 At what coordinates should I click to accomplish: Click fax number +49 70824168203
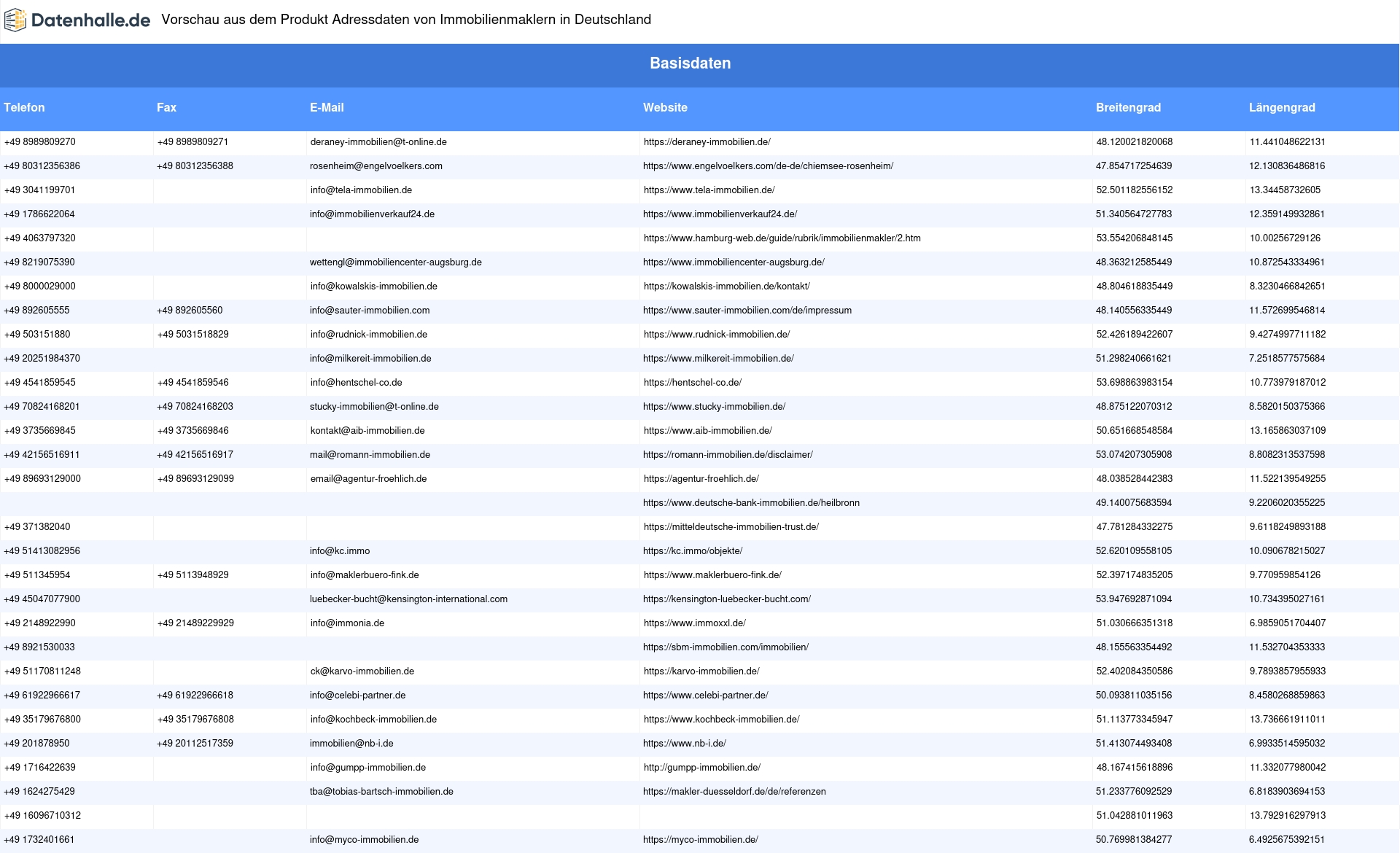[195, 407]
